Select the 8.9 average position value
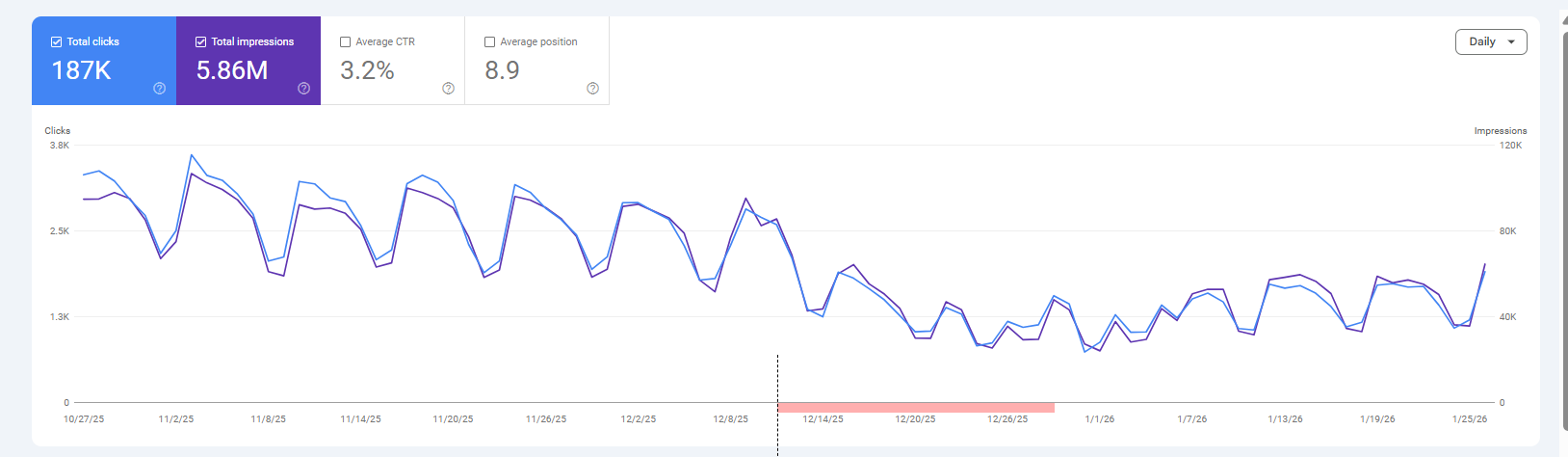This screenshot has width=1568, height=457. [502, 70]
